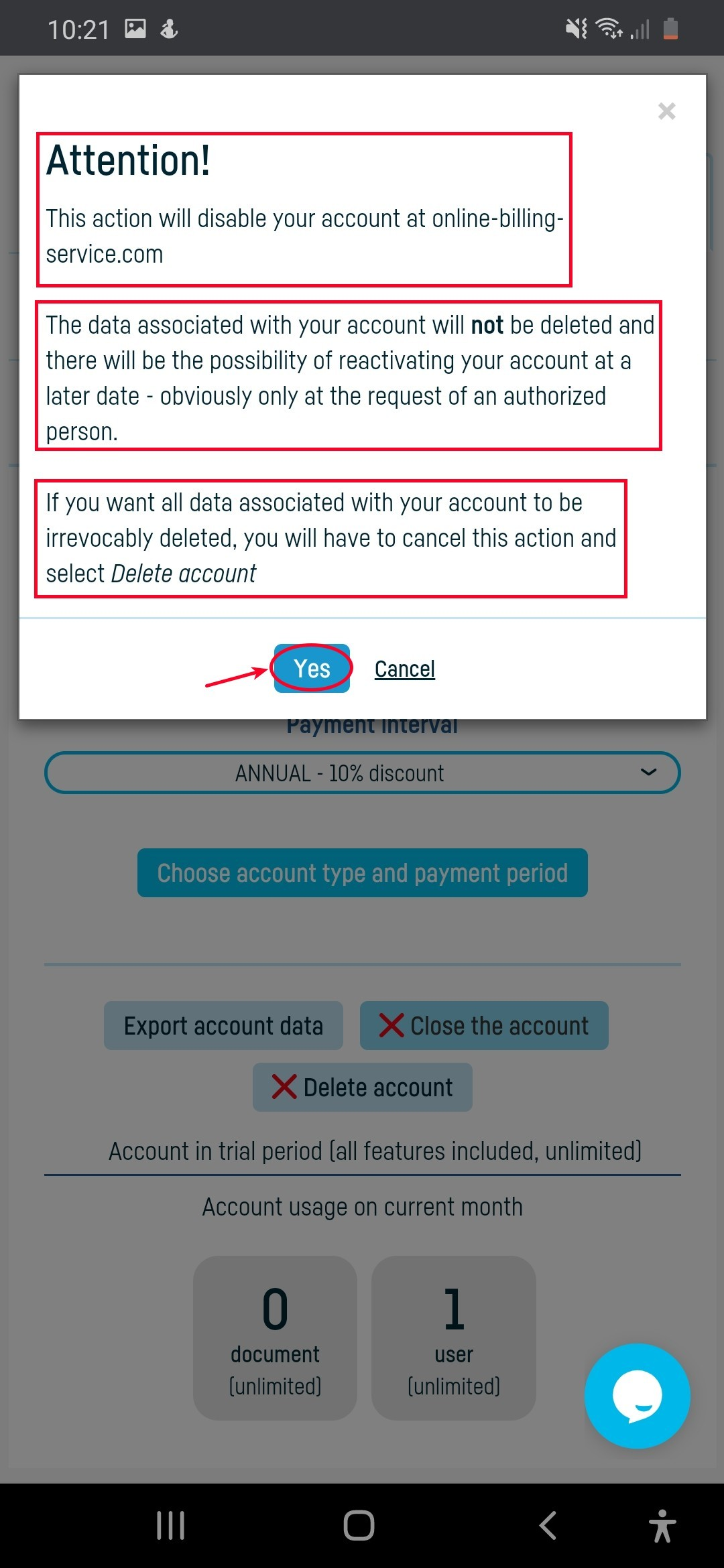Open the accessibility shortcut icon
This screenshot has height=1568, width=724.
tap(662, 1526)
